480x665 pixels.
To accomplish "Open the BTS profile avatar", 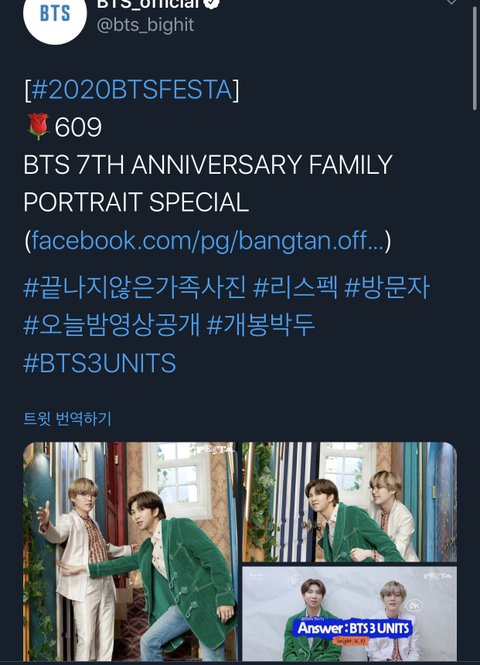I will point(55,16).
